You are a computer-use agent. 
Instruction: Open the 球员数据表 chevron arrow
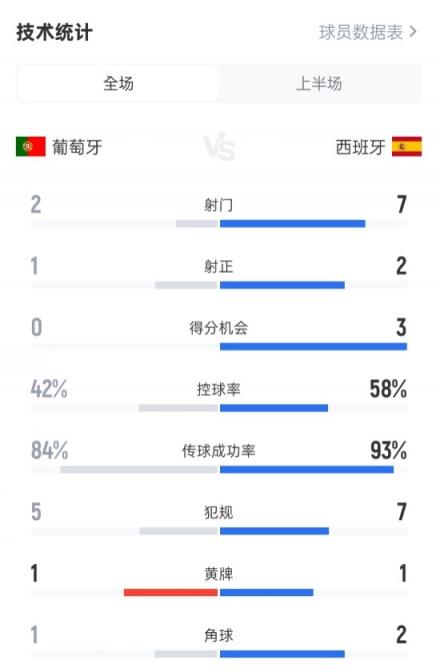point(413,32)
